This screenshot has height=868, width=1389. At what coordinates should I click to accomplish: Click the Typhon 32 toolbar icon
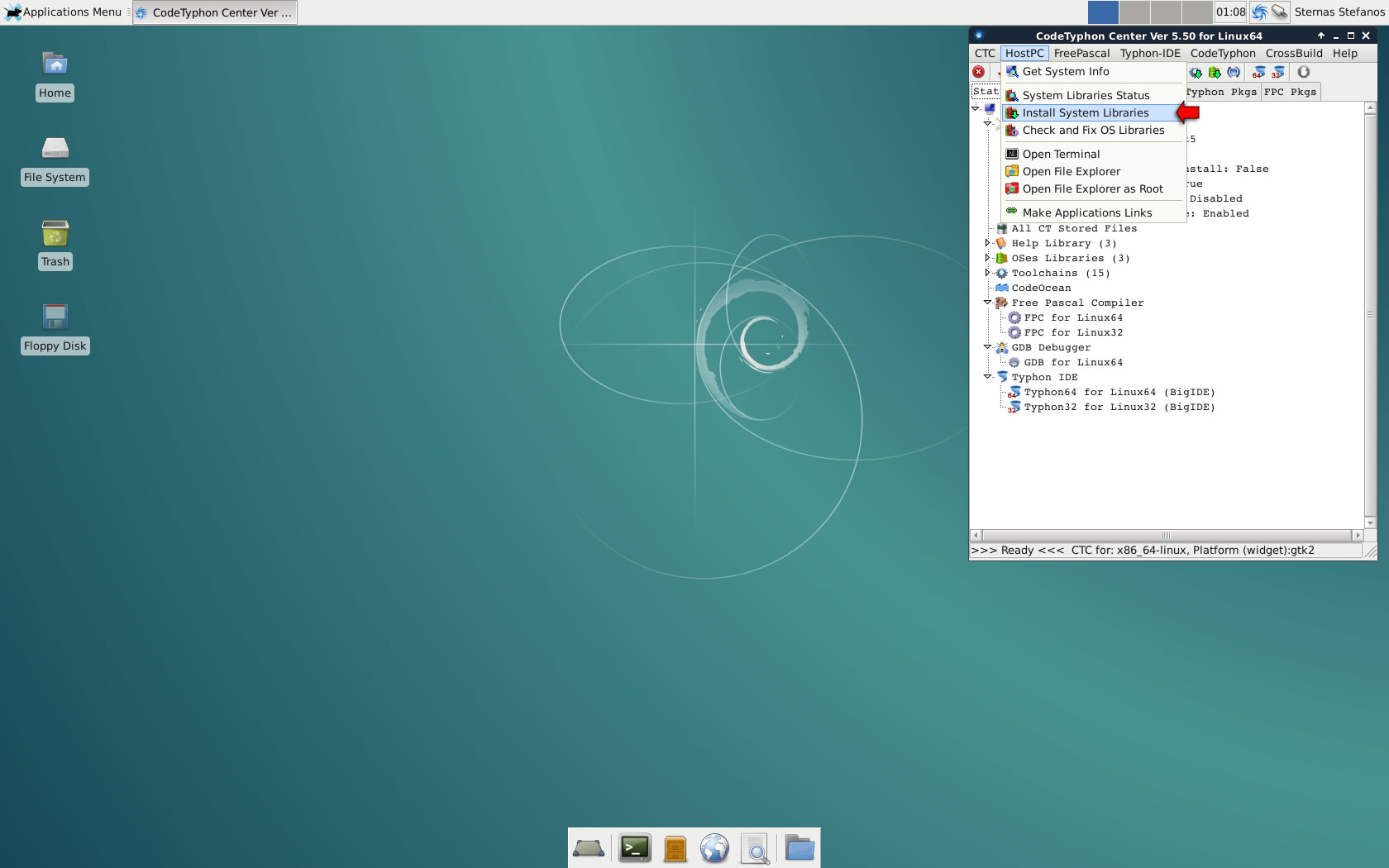click(x=1278, y=72)
